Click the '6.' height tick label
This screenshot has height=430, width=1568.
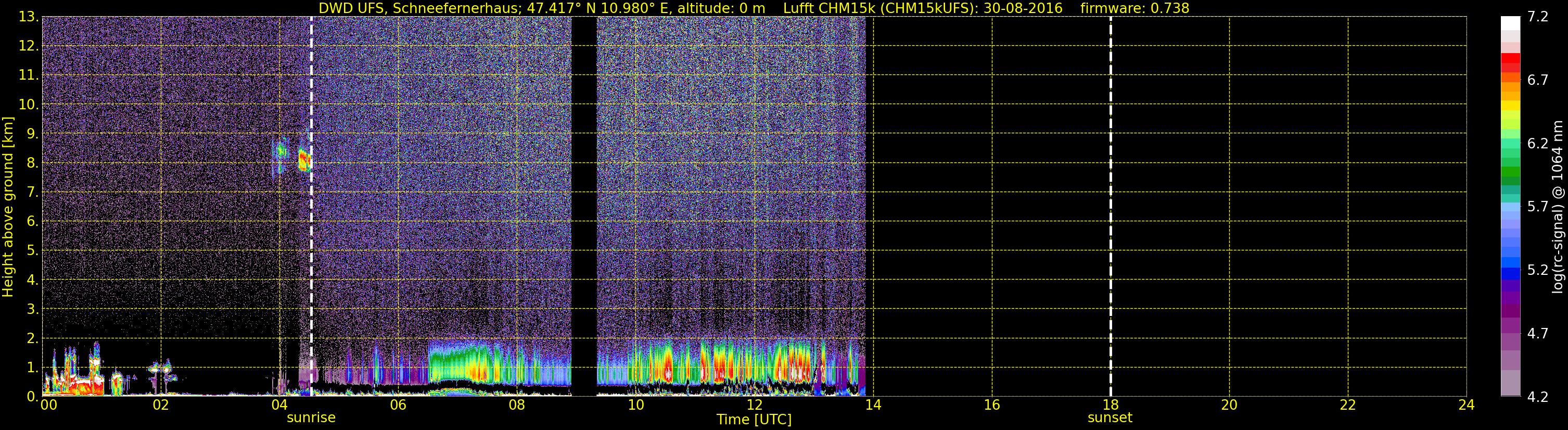point(32,222)
